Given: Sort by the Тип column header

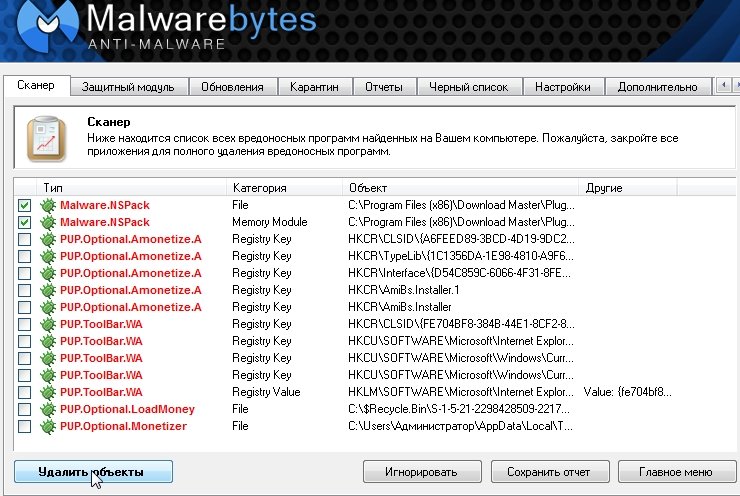Looking at the screenshot, I should click(x=131, y=188).
